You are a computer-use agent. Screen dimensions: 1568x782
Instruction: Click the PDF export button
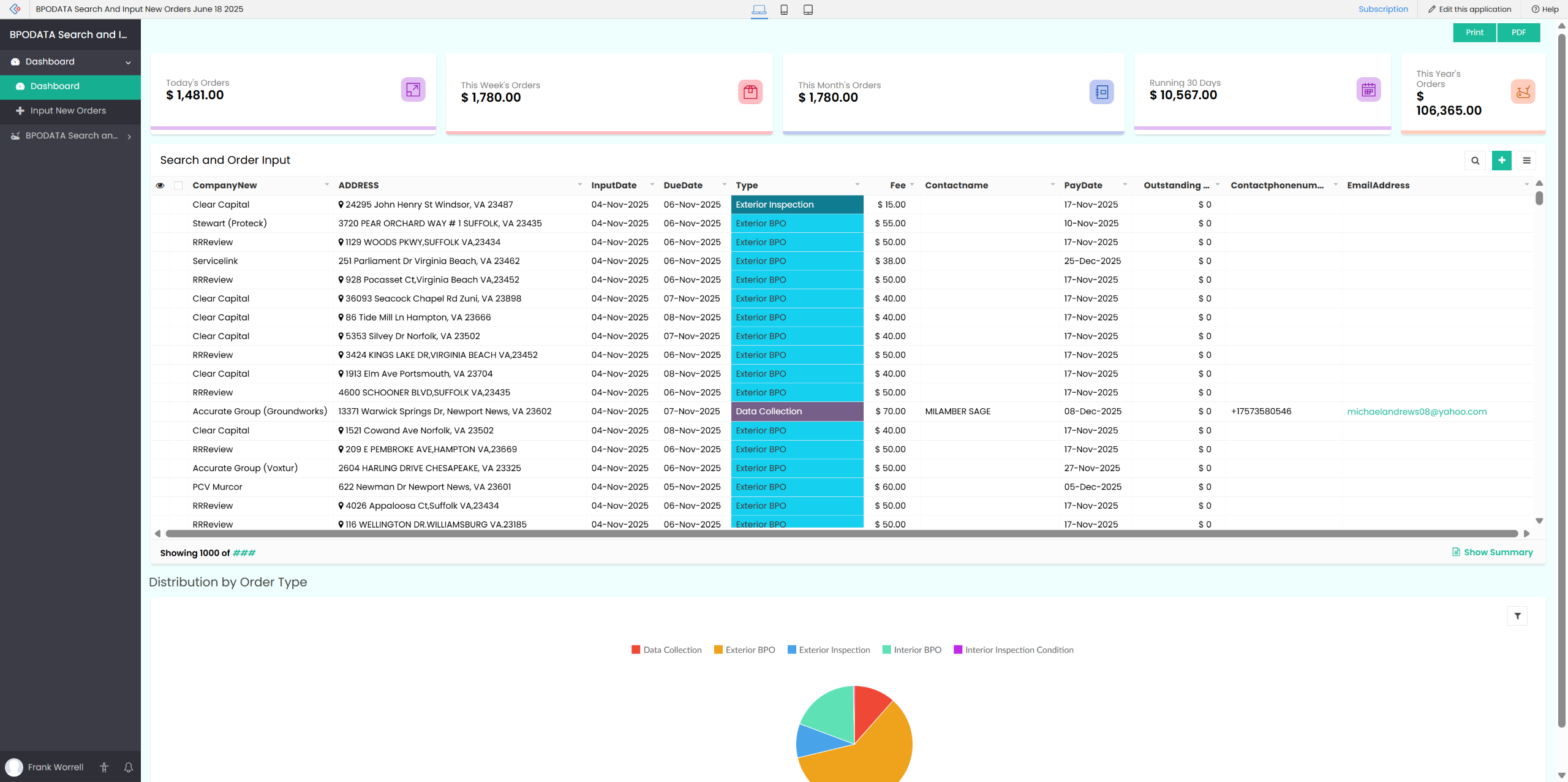1518,32
